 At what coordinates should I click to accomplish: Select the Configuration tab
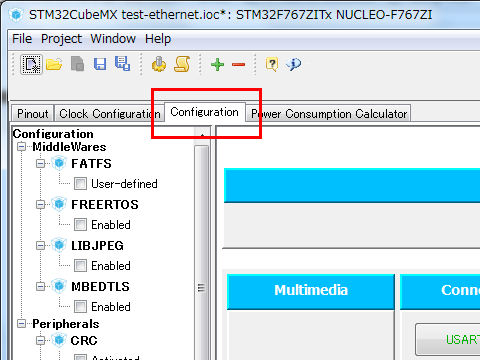[x=205, y=112]
